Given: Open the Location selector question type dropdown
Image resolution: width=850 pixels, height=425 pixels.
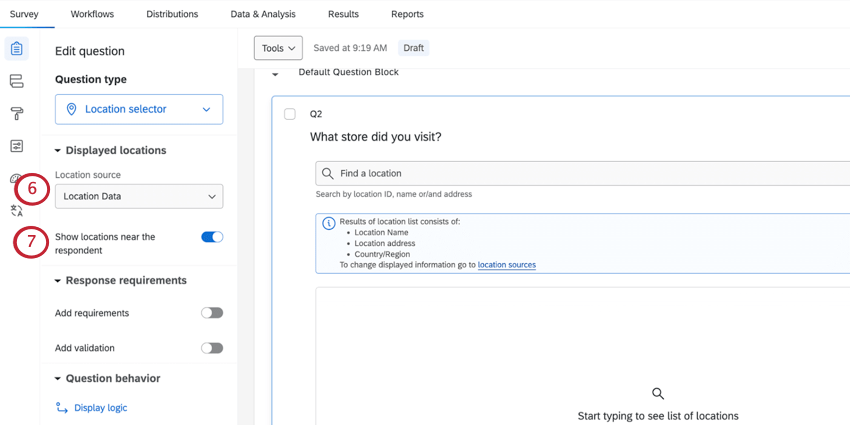Looking at the screenshot, I should (x=139, y=110).
